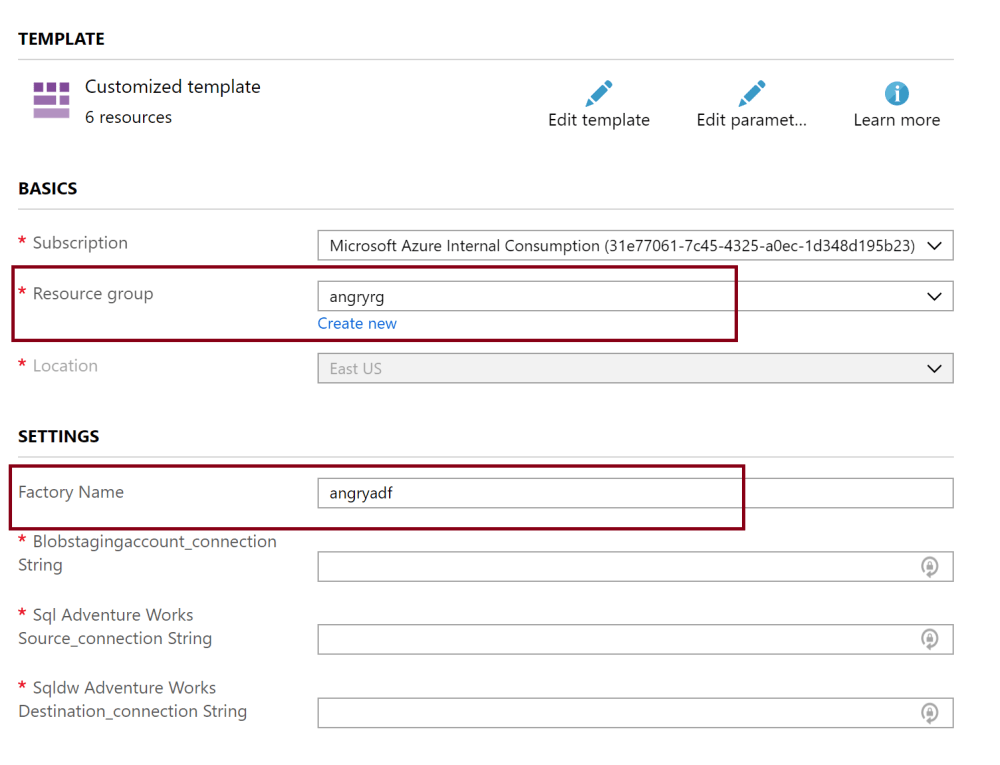
Task: Click the 'Edit paramet...' text label
Action: click(751, 120)
